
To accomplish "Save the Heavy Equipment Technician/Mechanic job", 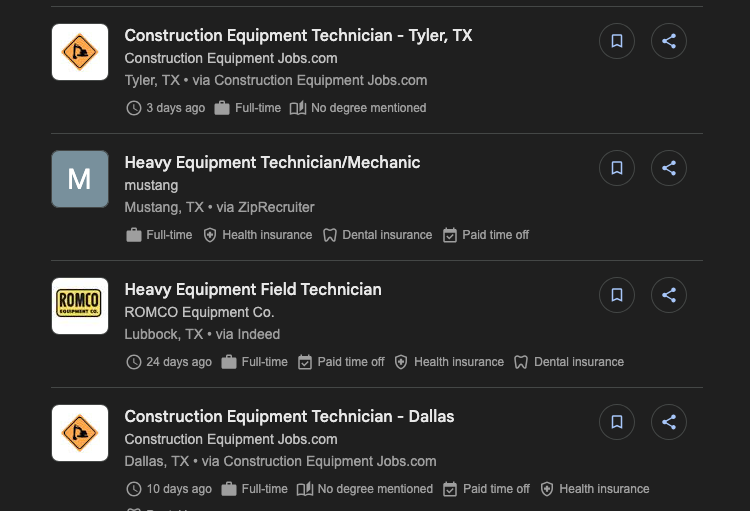I will click(x=617, y=168).
